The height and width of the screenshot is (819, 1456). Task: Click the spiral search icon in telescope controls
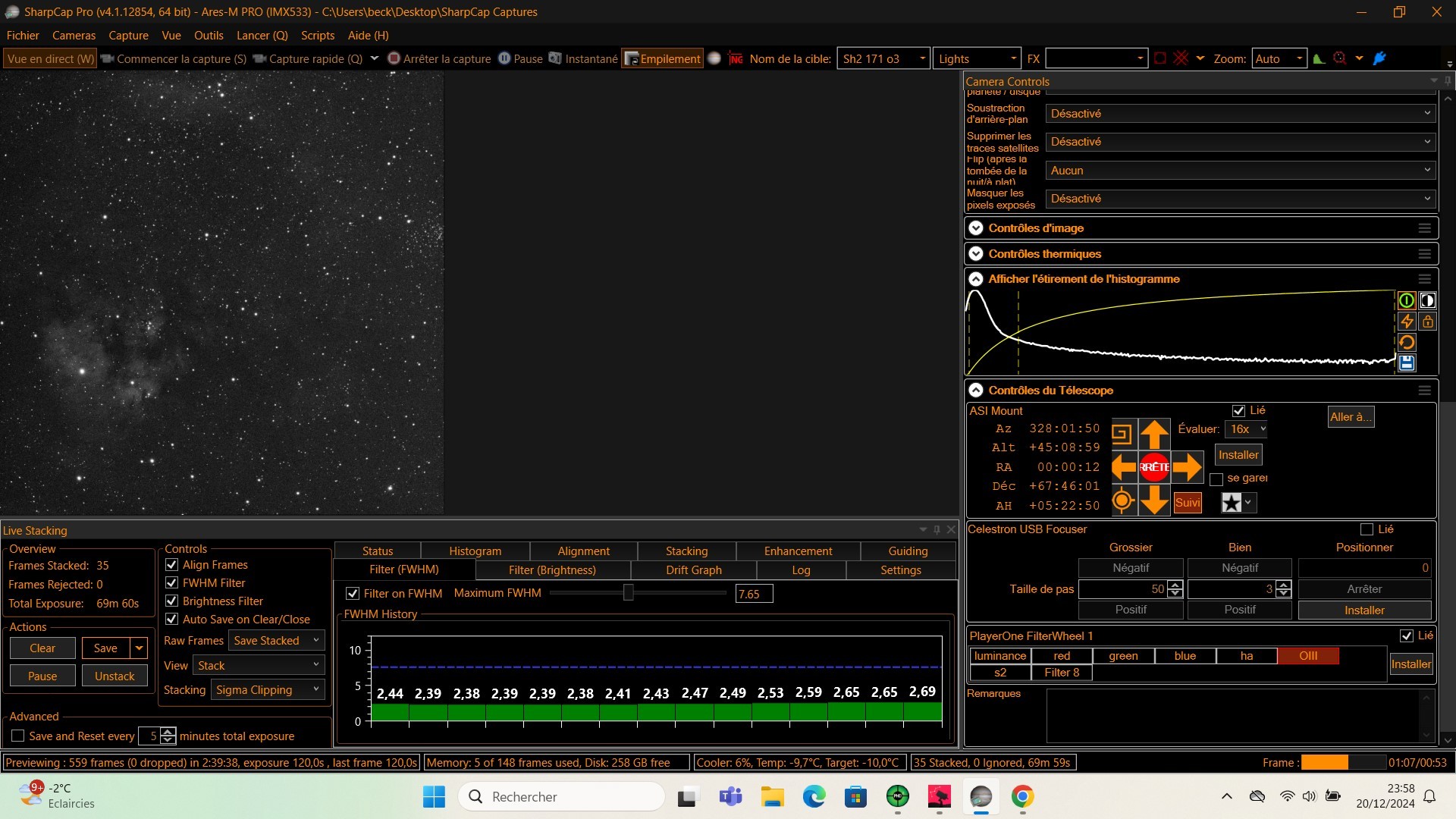click(1122, 435)
